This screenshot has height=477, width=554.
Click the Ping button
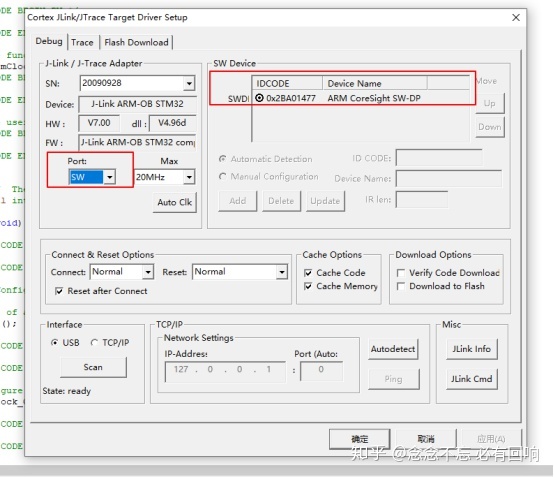pyautogui.click(x=394, y=379)
